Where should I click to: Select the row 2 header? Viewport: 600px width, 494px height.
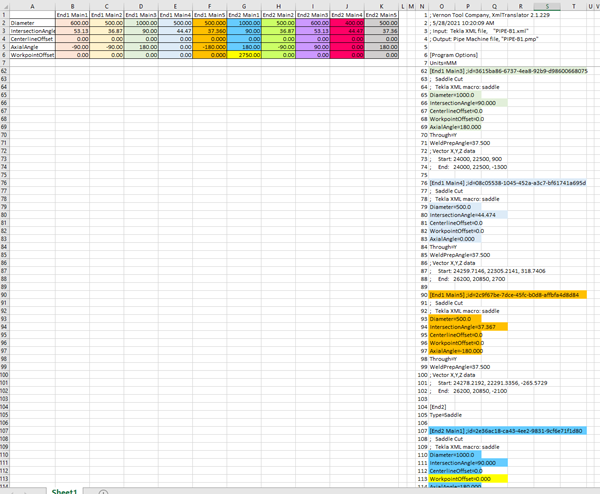pyautogui.click(x=4, y=22)
